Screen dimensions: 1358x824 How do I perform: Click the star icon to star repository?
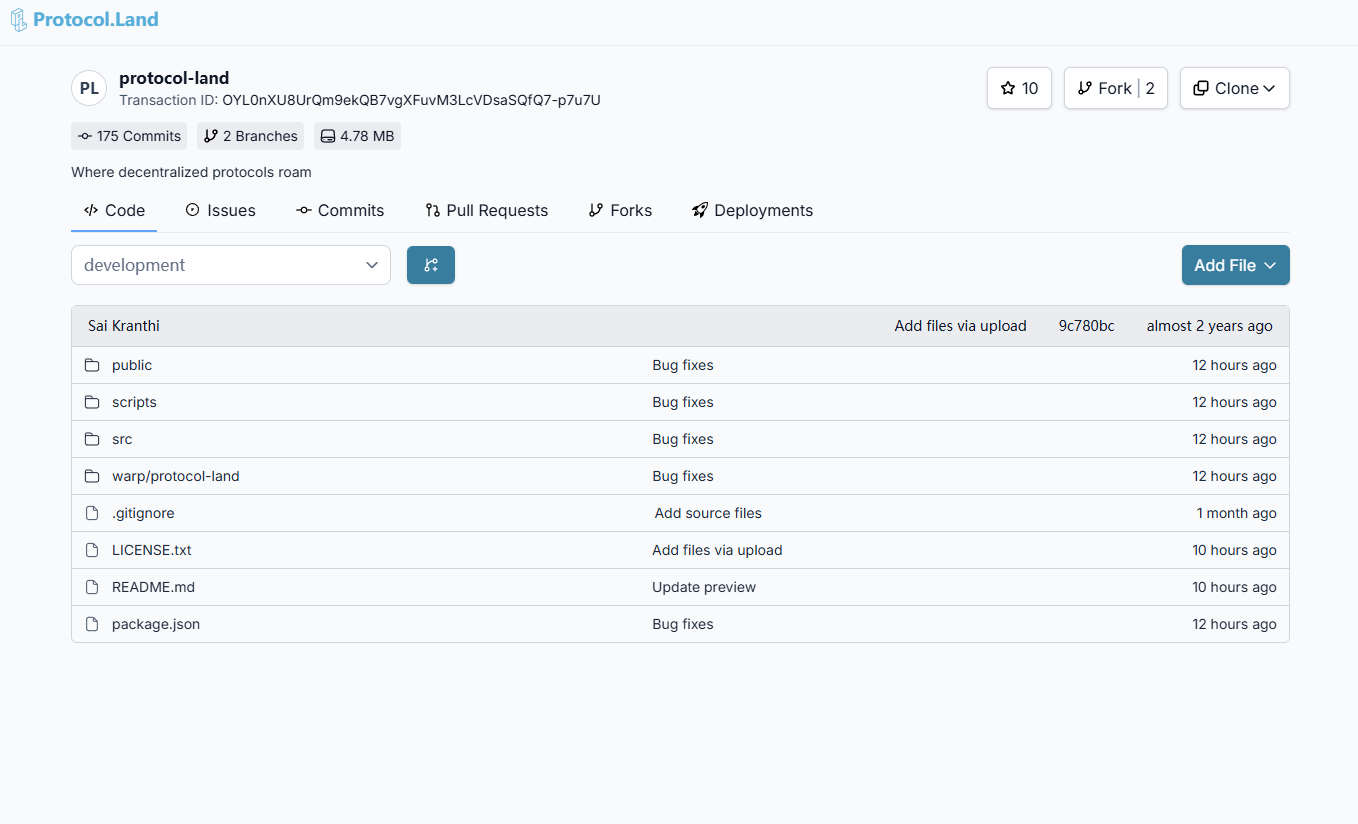coord(1008,88)
